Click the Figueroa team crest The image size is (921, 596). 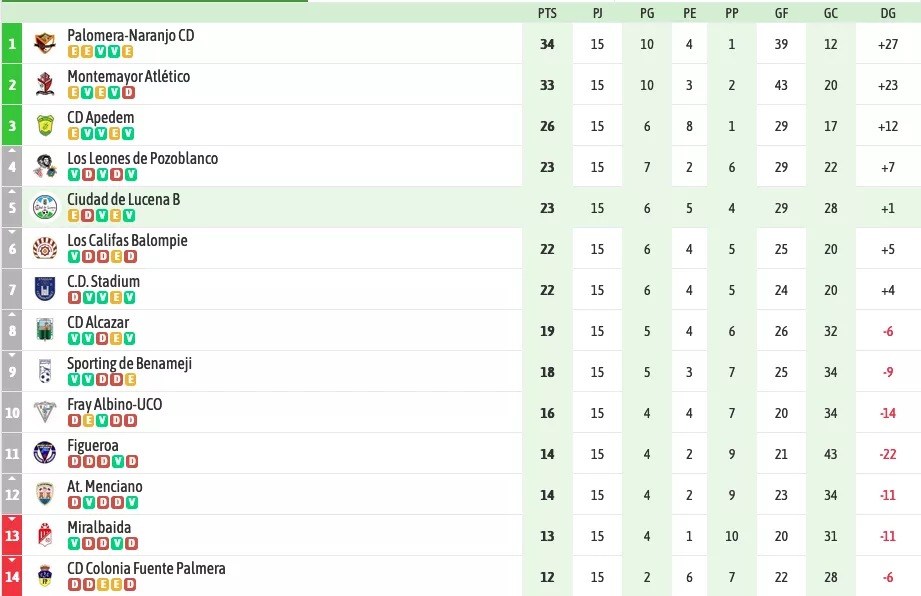coord(45,453)
